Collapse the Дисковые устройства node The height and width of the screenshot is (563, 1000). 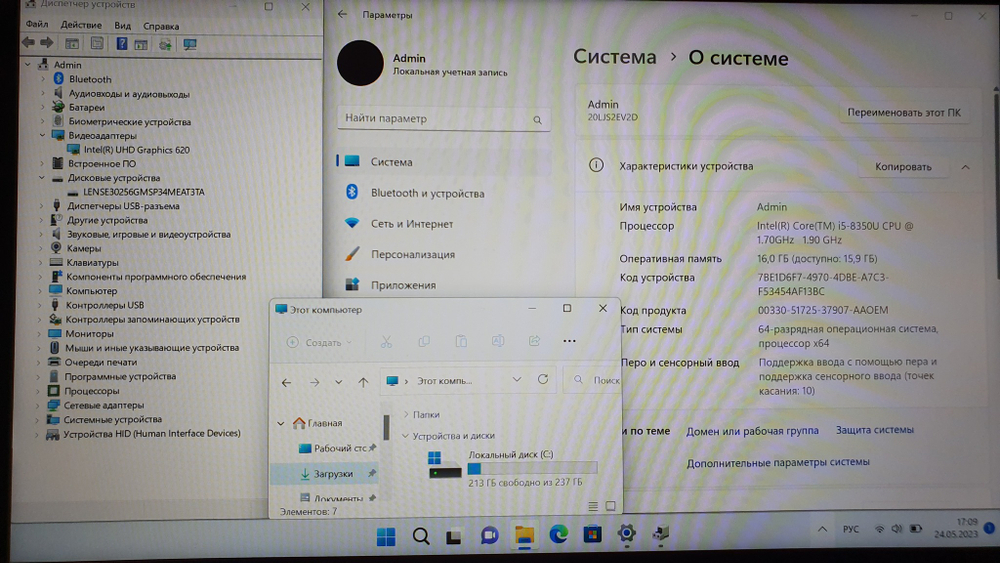click(42, 178)
